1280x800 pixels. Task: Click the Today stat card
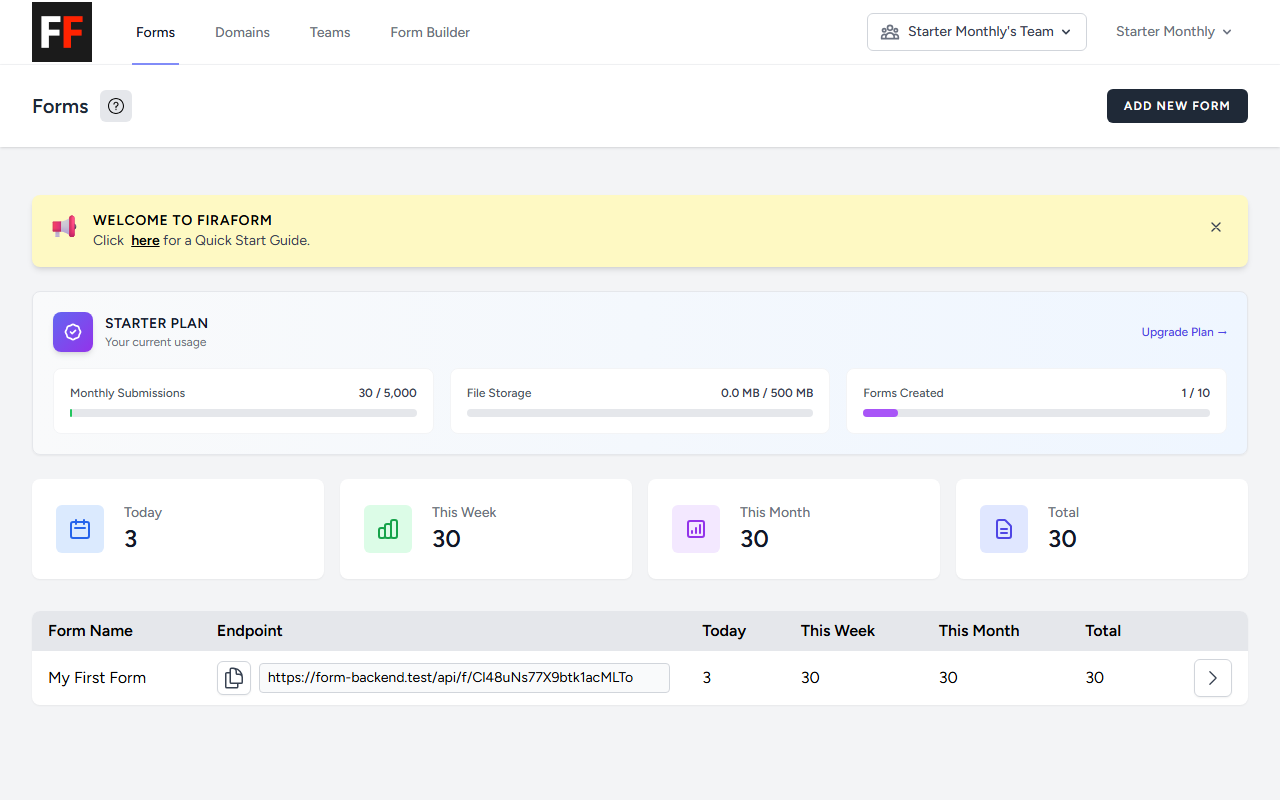(x=178, y=529)
